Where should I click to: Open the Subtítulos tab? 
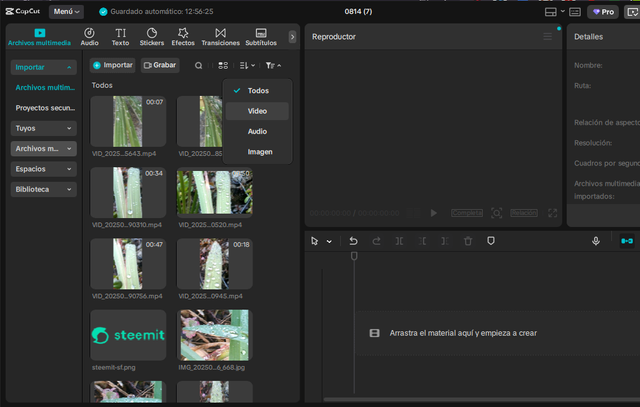[x=261, y=37]
